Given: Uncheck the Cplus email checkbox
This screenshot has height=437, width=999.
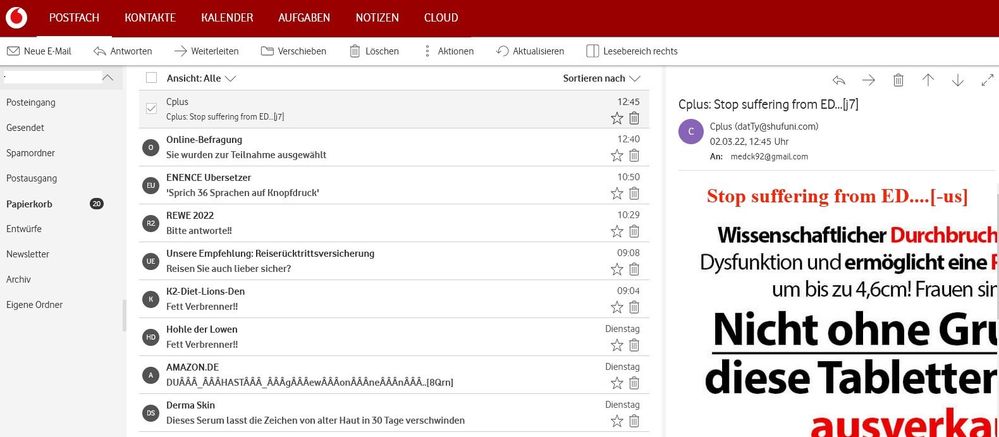Looking at the screenshot, I should [151, 109].
